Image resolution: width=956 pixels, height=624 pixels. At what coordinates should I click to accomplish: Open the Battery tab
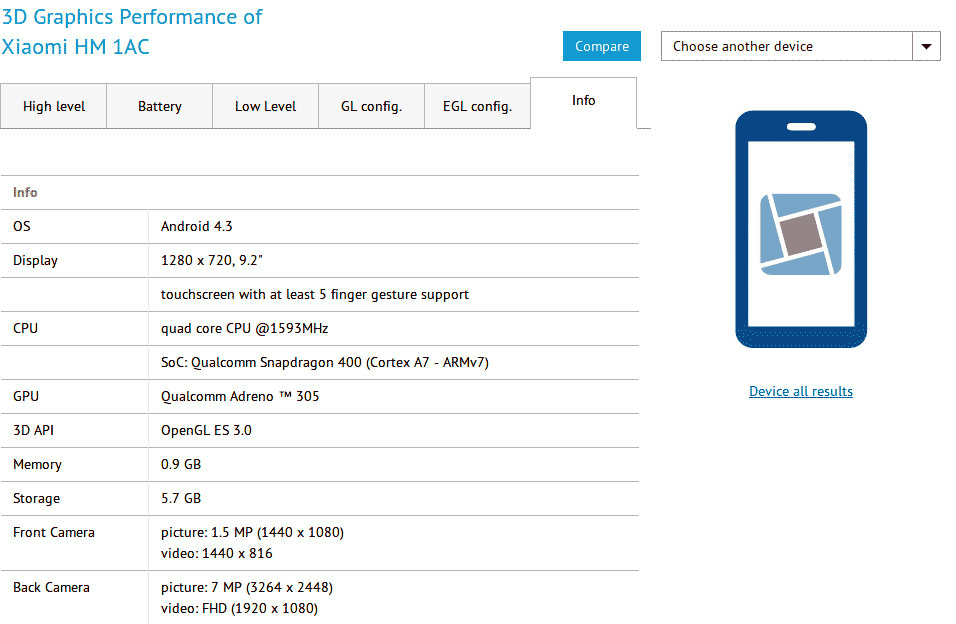coord(160,107)
